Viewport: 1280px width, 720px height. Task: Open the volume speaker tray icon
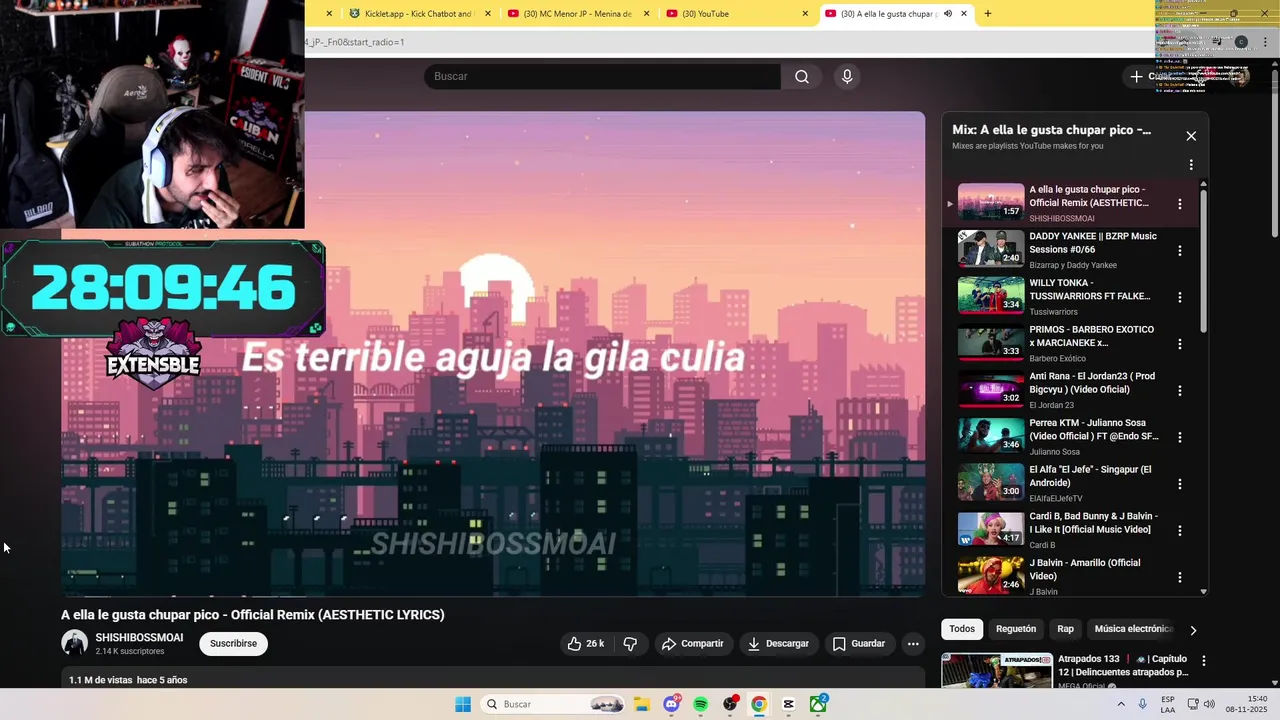point(1209,704)
